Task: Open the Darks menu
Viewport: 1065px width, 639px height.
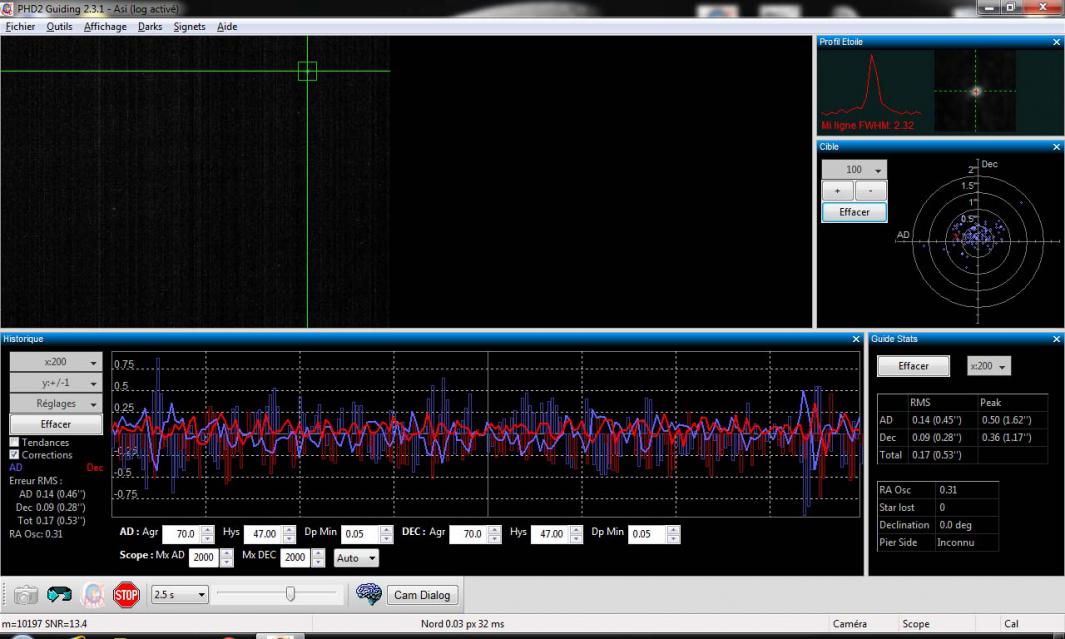Action: (150, 27)
